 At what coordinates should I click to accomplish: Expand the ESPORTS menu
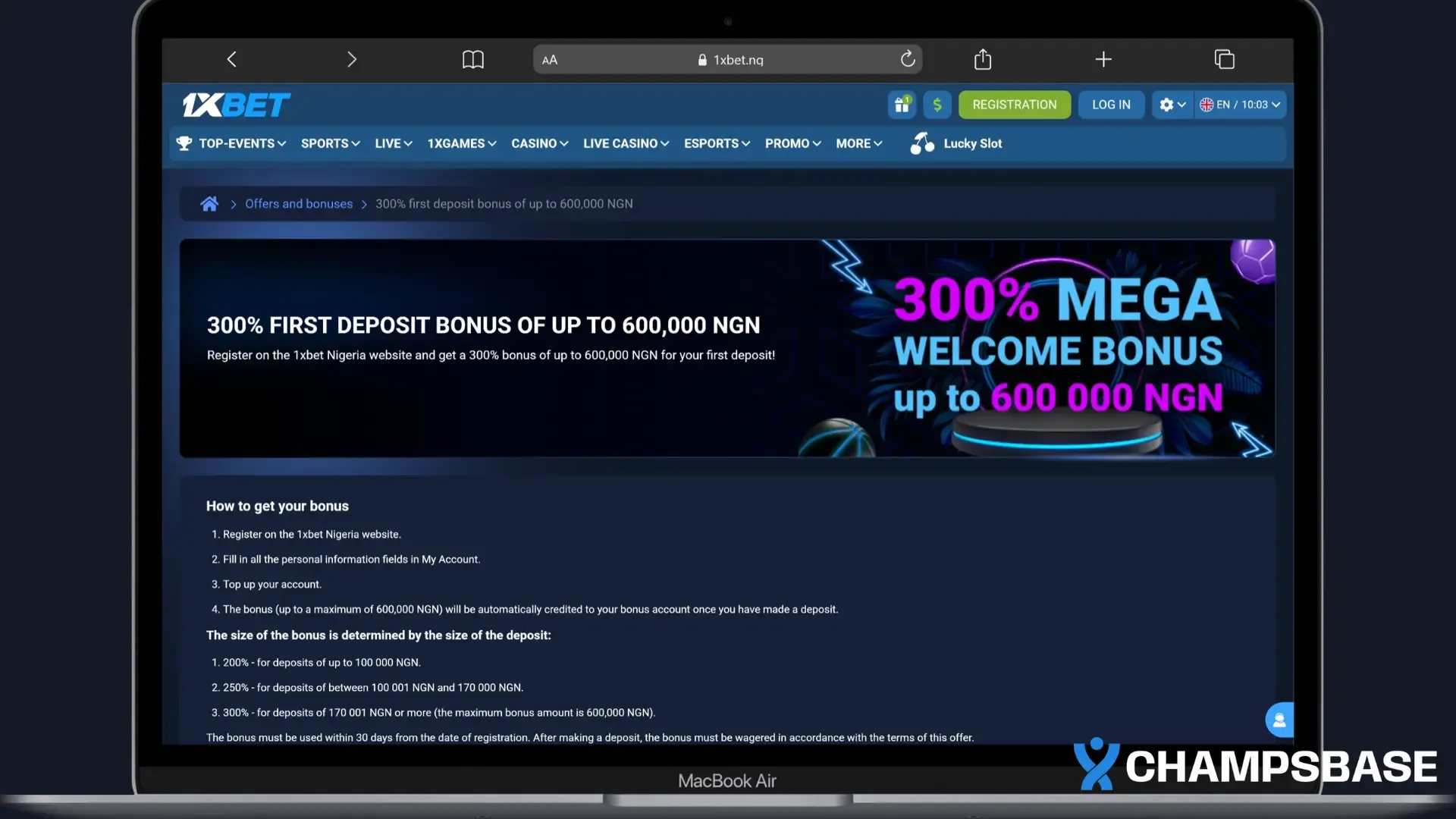click(717, 143)
